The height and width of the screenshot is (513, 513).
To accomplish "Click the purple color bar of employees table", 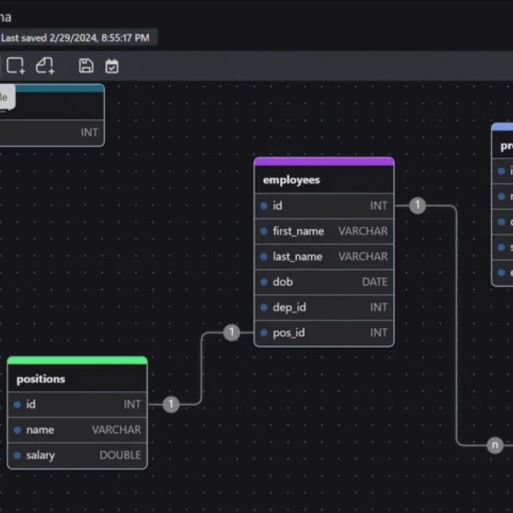I will coord(324,162).
